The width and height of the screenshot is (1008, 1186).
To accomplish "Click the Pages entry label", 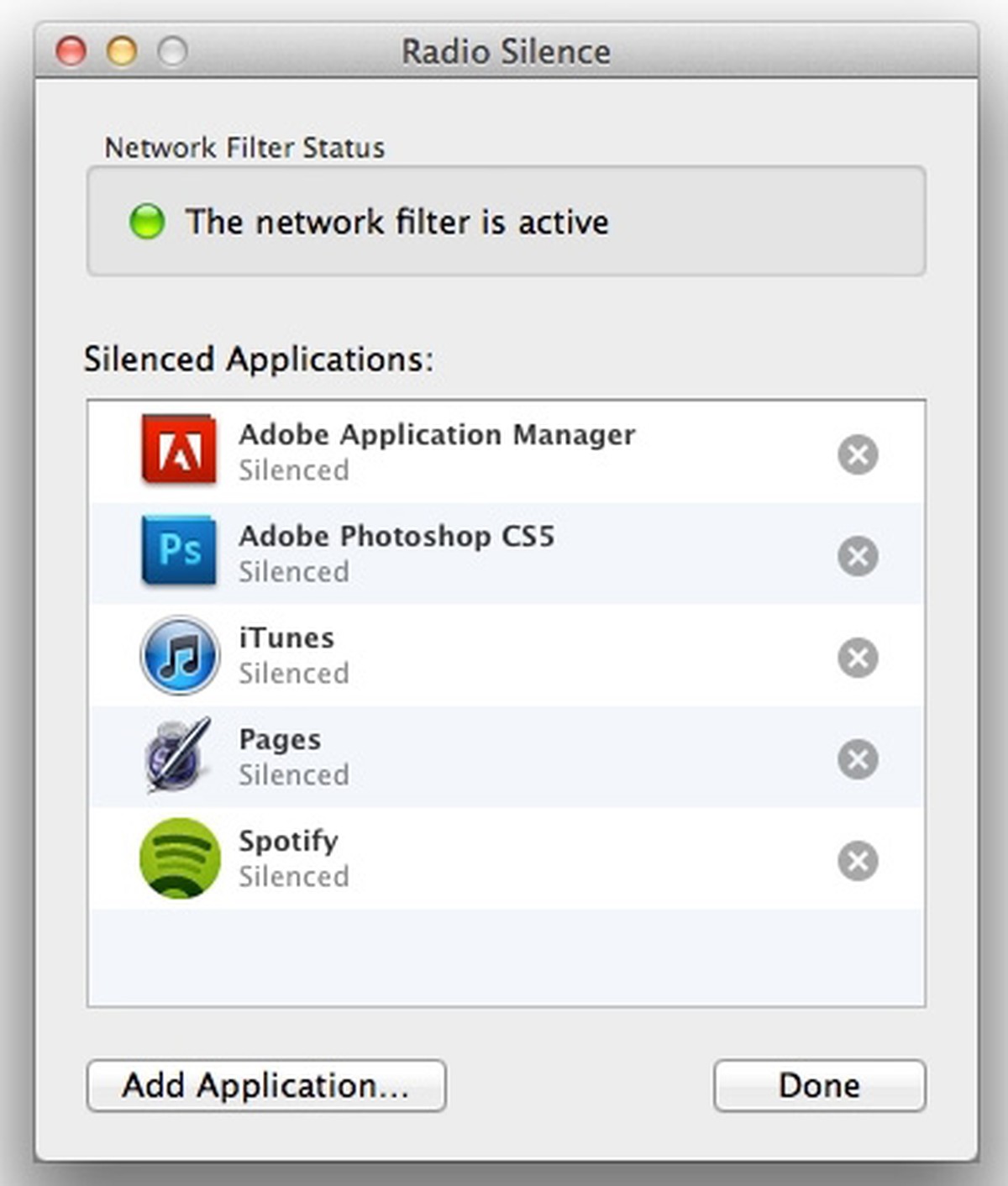I will point(280,739).
